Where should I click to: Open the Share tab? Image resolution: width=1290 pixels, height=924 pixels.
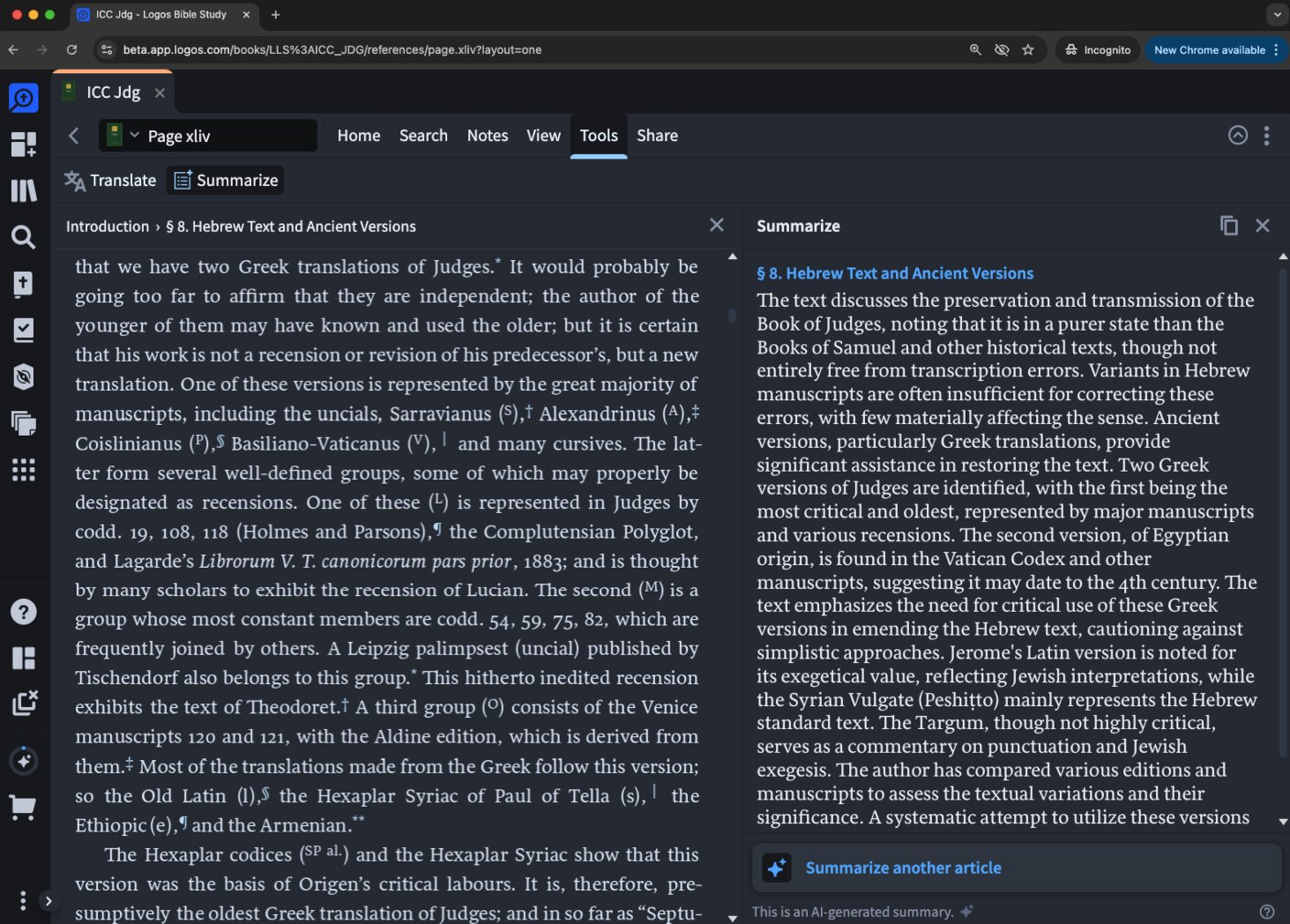pyautogui.click(x=657, y=135)
